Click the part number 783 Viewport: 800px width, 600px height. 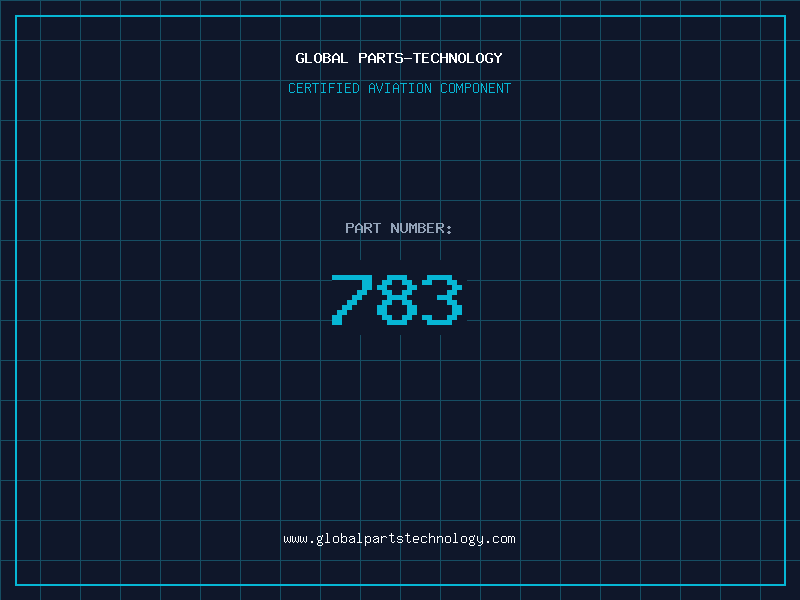(x=397, y=299)
